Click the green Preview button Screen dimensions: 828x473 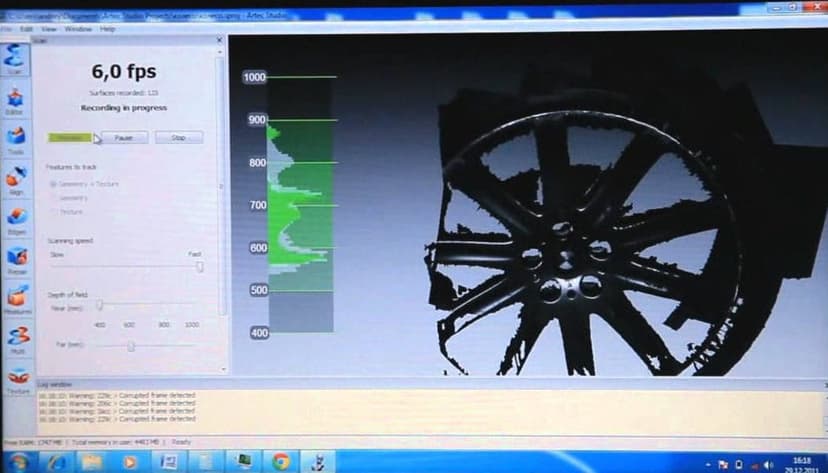click(x=70, y=137)
